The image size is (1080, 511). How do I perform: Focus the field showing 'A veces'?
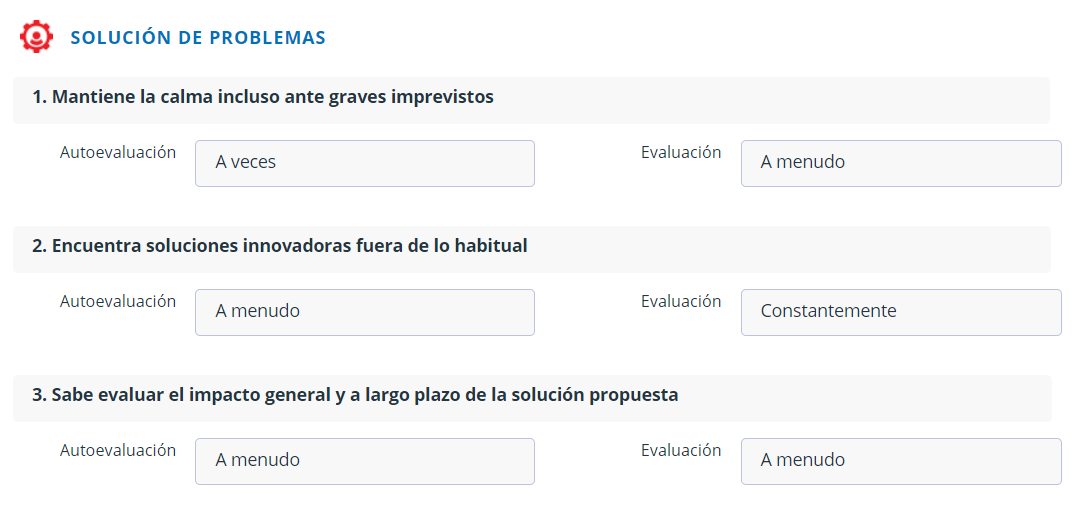[364, 163]
